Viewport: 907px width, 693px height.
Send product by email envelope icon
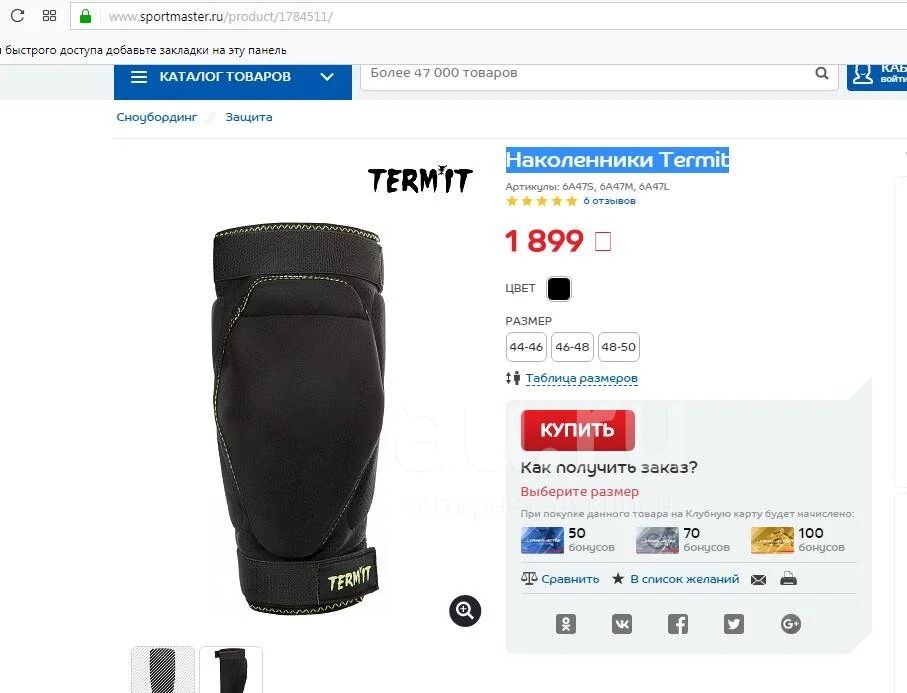pyautogui.click(x=758, y=580)
